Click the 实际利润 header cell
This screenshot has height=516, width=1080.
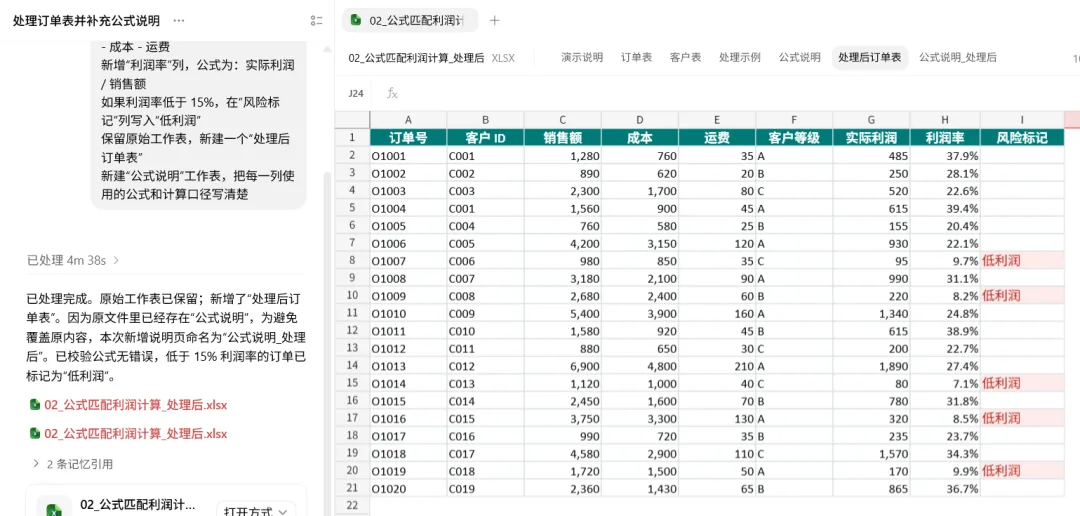871,138
